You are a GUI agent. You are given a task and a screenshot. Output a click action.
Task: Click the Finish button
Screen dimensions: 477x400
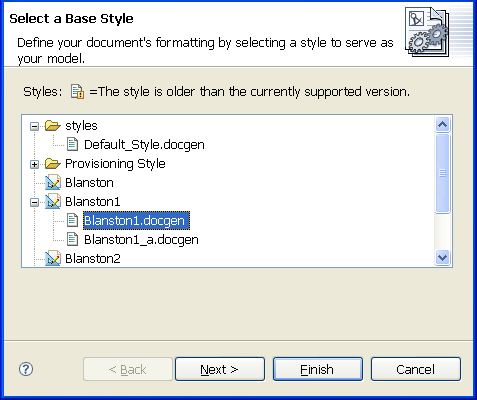click(x=318, y=369)
